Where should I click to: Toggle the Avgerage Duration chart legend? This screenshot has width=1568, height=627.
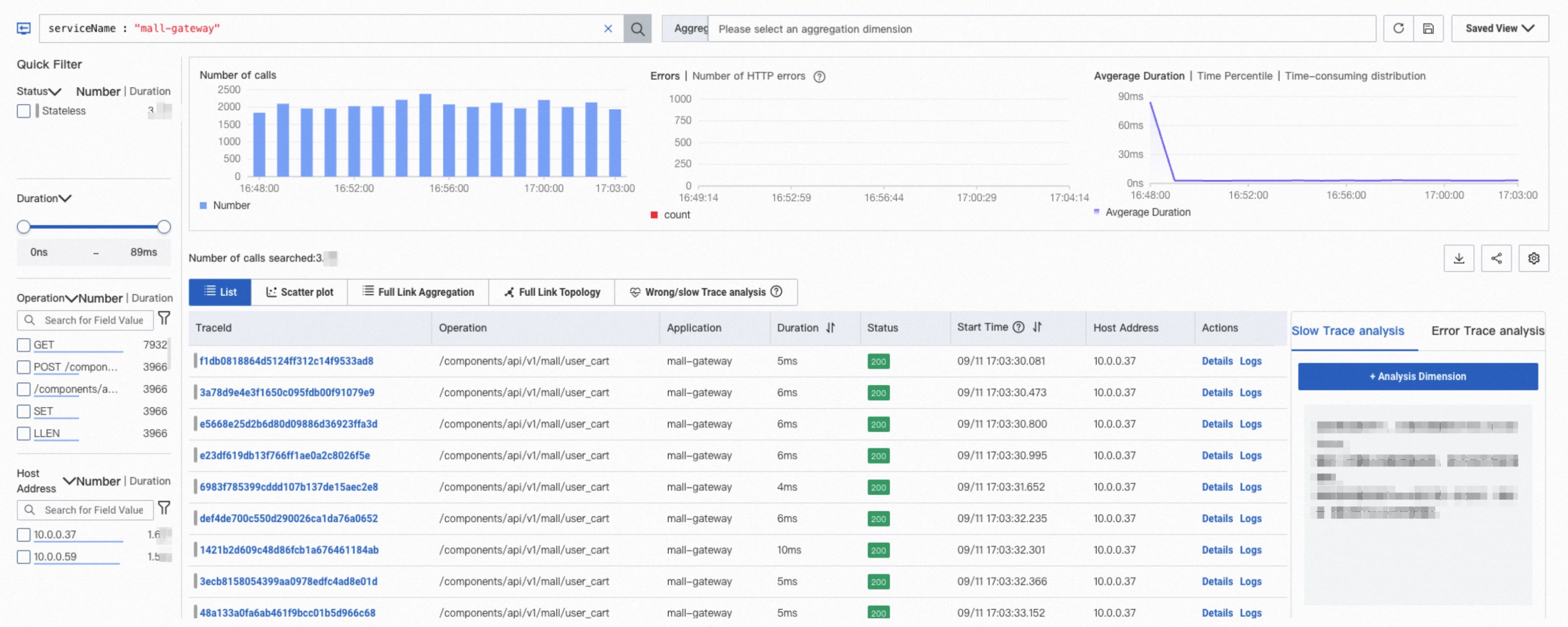[1142, 212]
